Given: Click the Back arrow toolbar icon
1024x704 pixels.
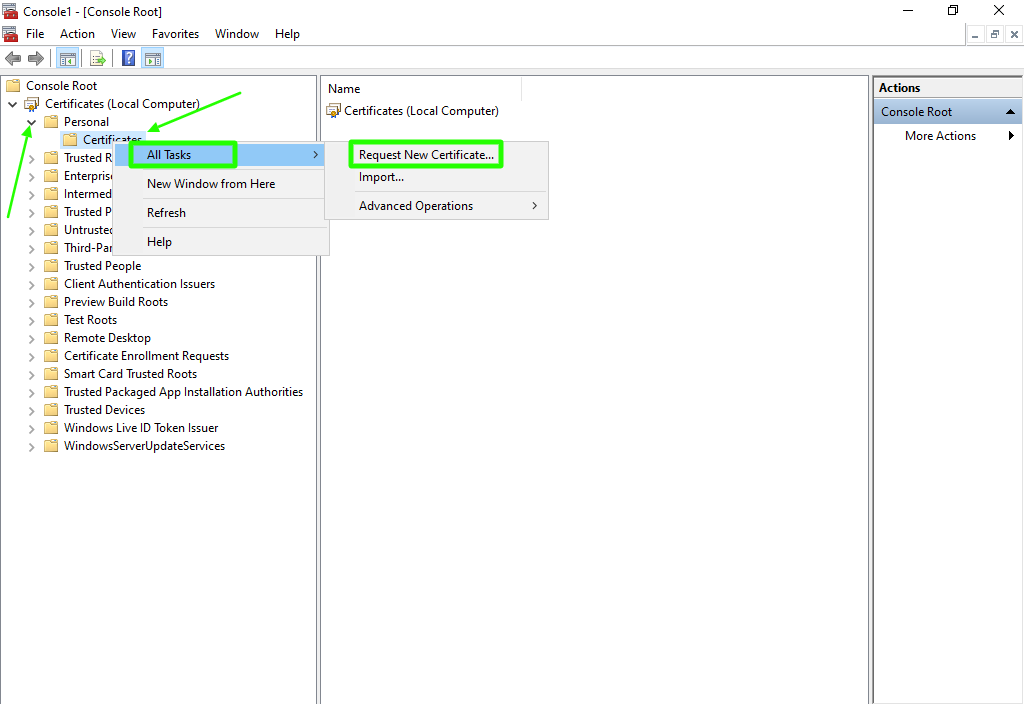Looking at the screenshot, I should 13,58.
